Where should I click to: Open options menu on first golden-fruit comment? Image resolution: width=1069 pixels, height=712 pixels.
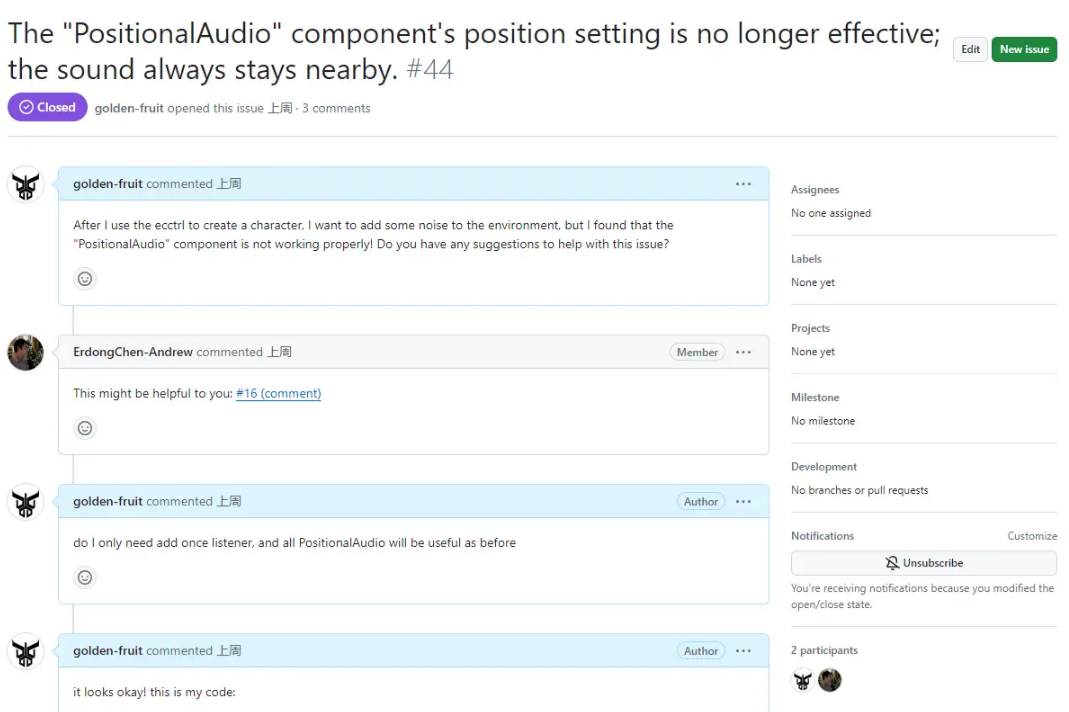click(743, 184)
